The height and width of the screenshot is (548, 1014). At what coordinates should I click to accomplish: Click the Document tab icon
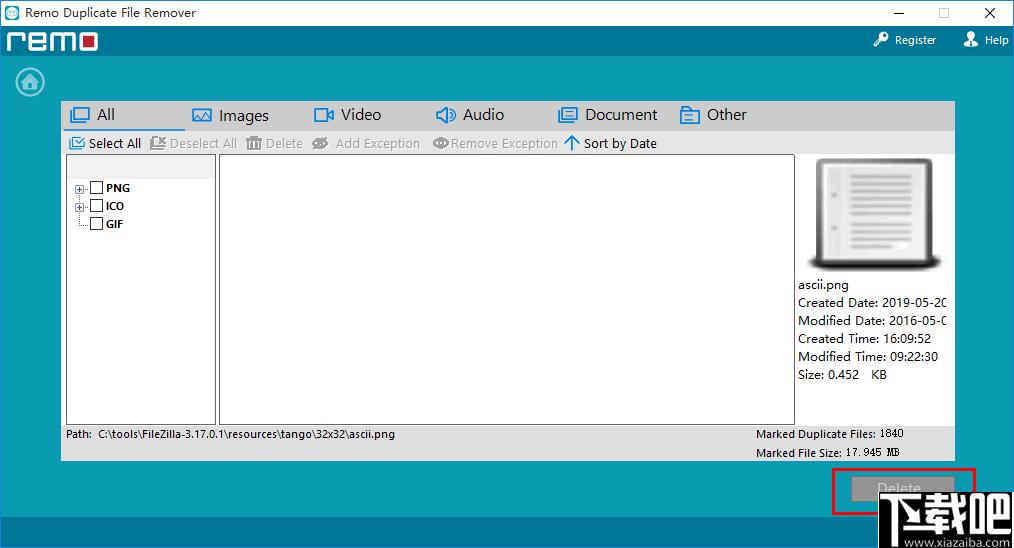[567, 115]
